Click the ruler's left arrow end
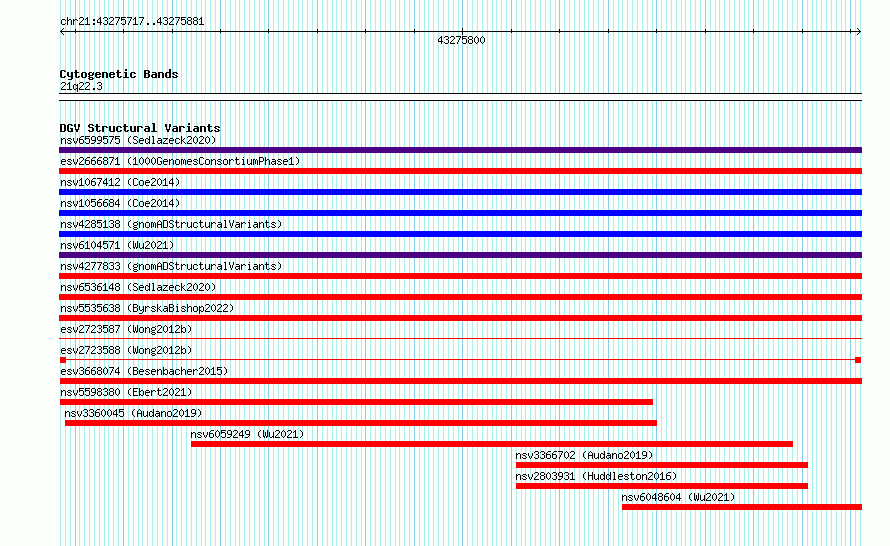 62,32
